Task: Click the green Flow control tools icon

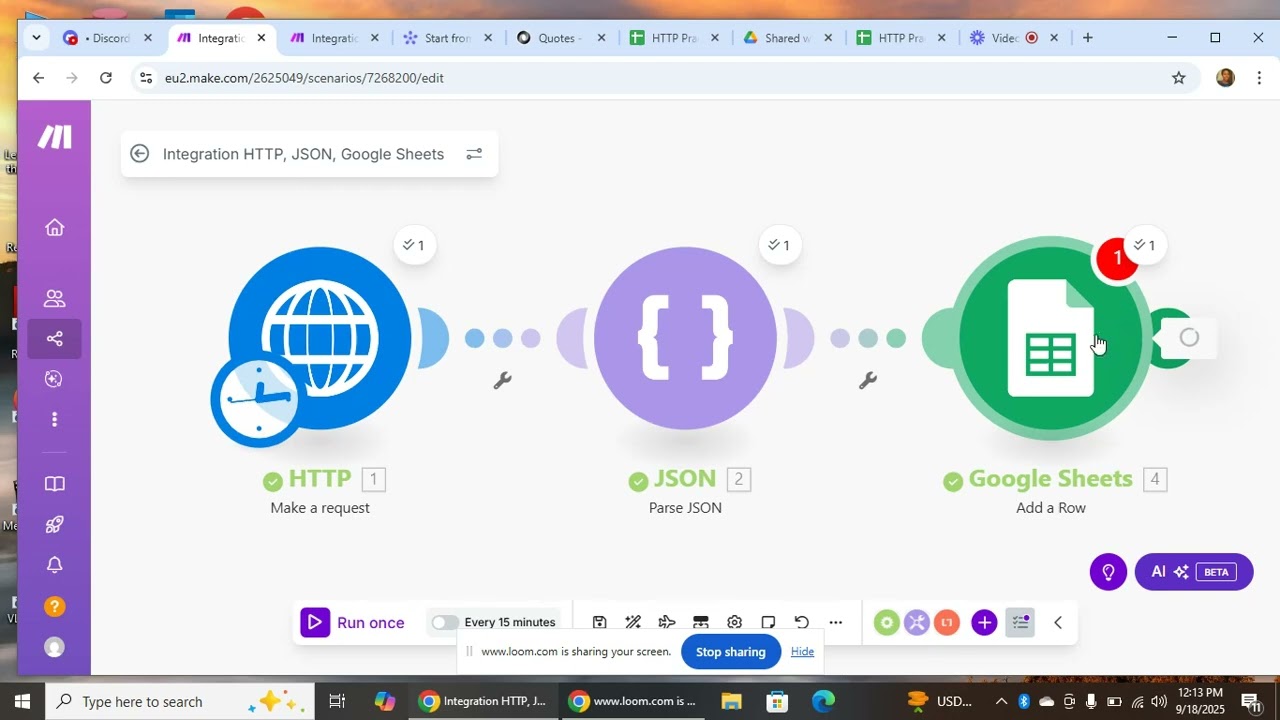Action: [x=887, y=623]
